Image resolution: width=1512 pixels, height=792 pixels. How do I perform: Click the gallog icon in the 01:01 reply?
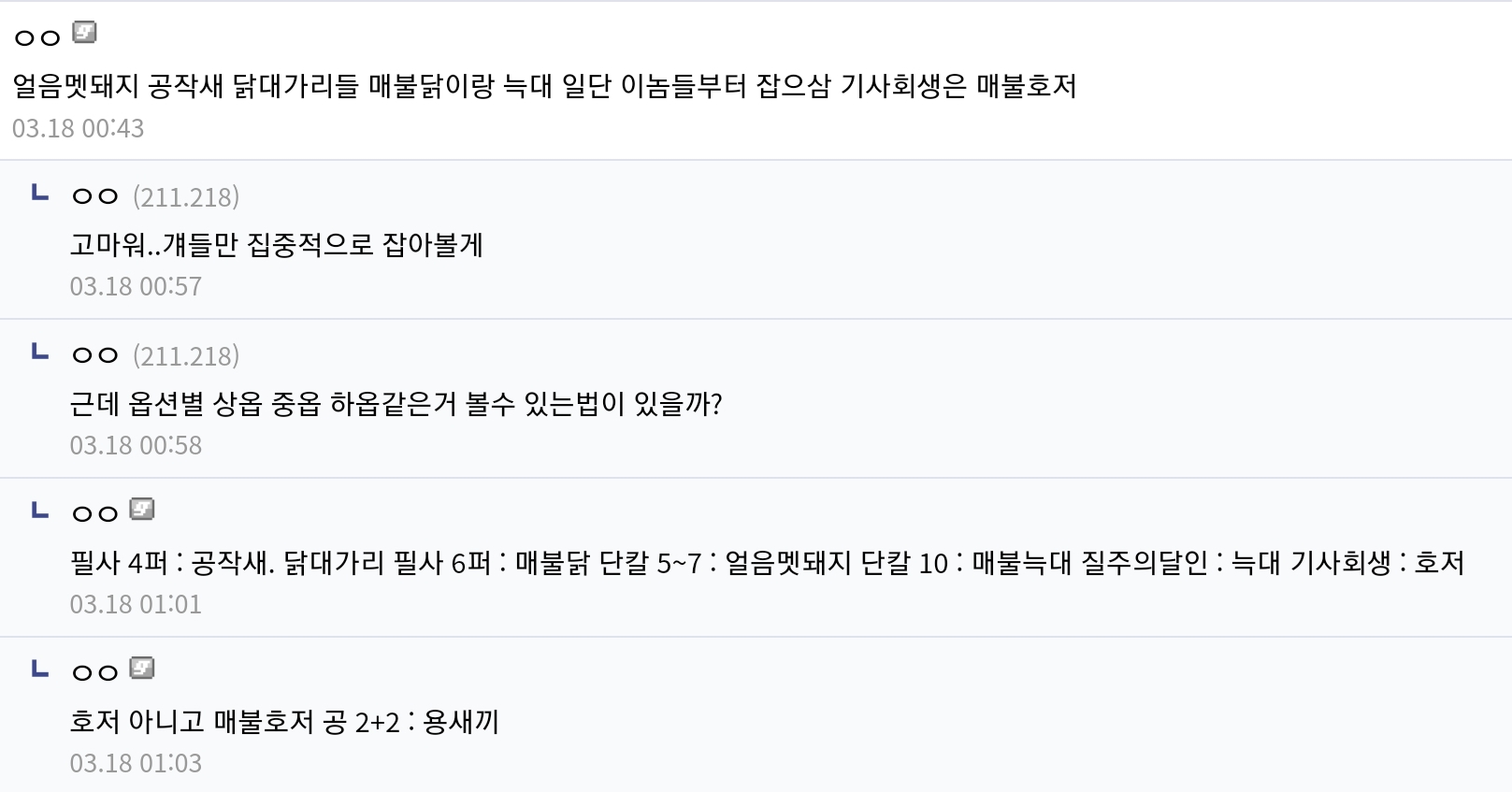tap(142, 510)
